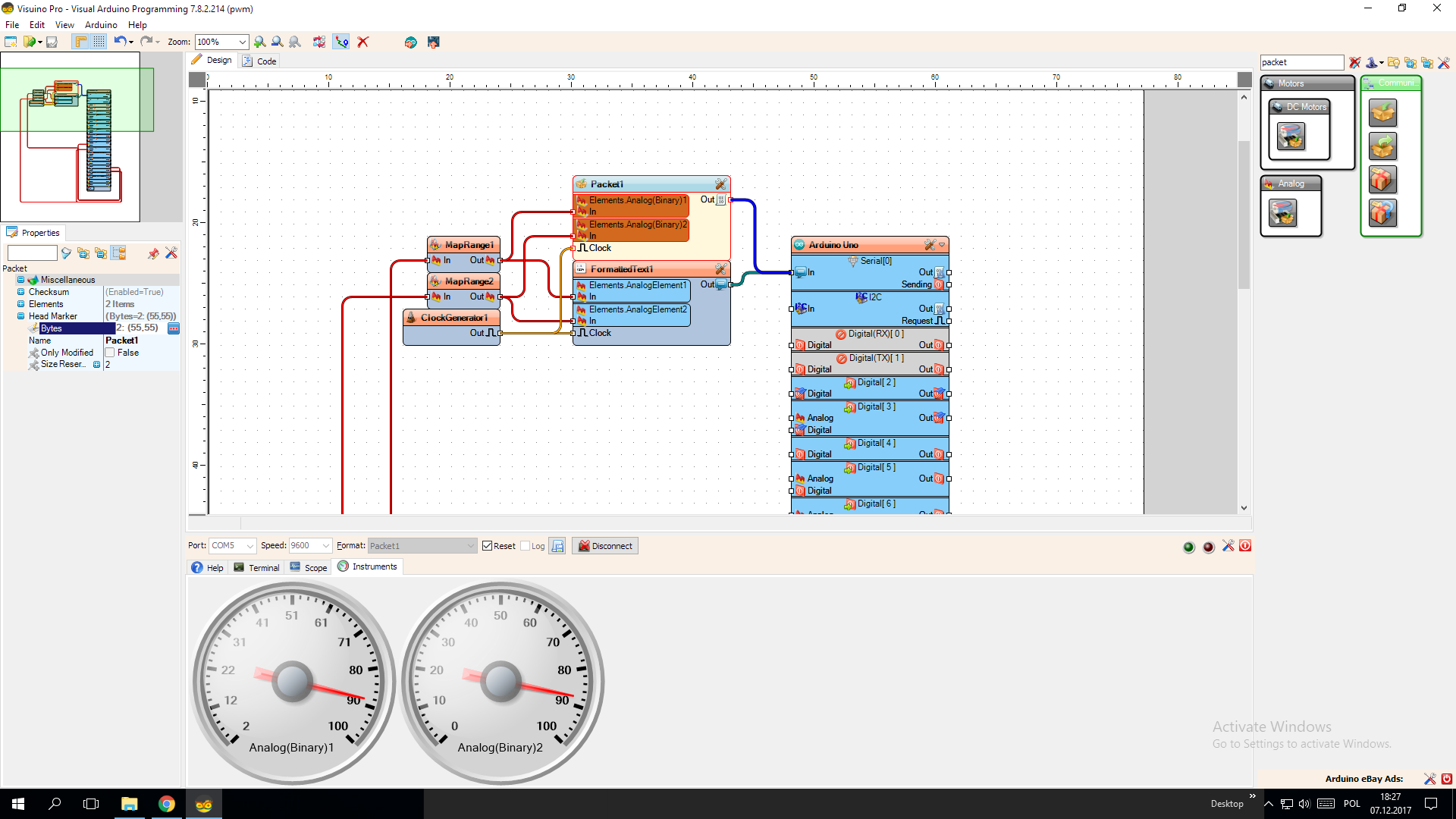The image size is (1456, 819).
Task: Click Expand All icon in Properties panel
Action: [x=83, y=253]
